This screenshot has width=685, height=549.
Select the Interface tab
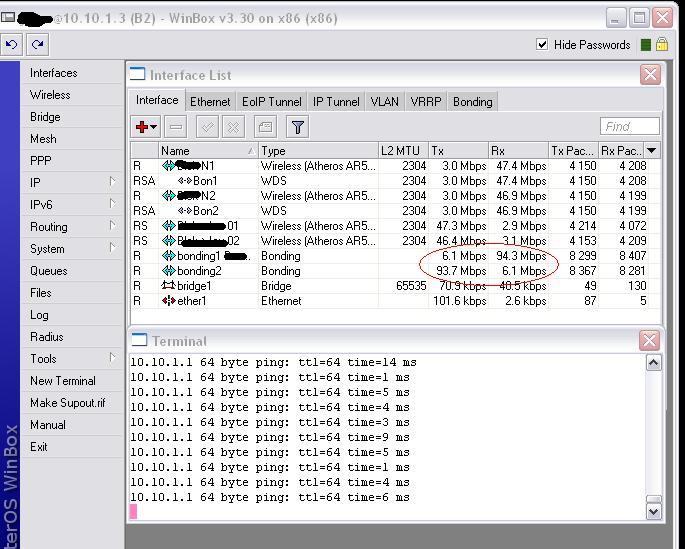157,100
